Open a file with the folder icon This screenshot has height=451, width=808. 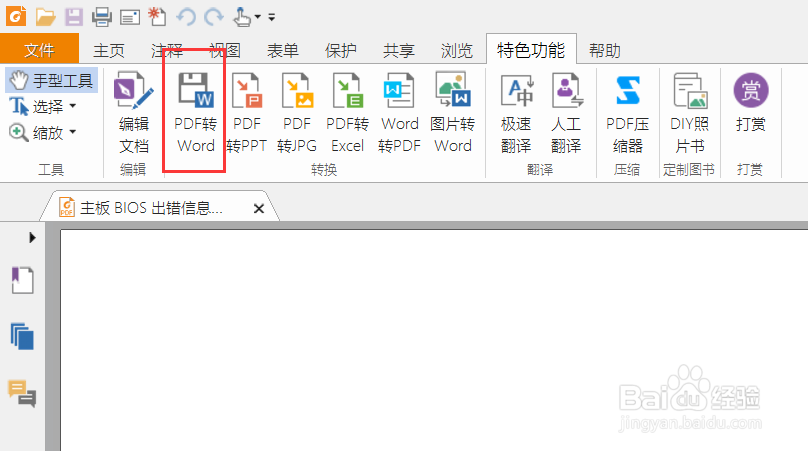(x=45, y=17)
